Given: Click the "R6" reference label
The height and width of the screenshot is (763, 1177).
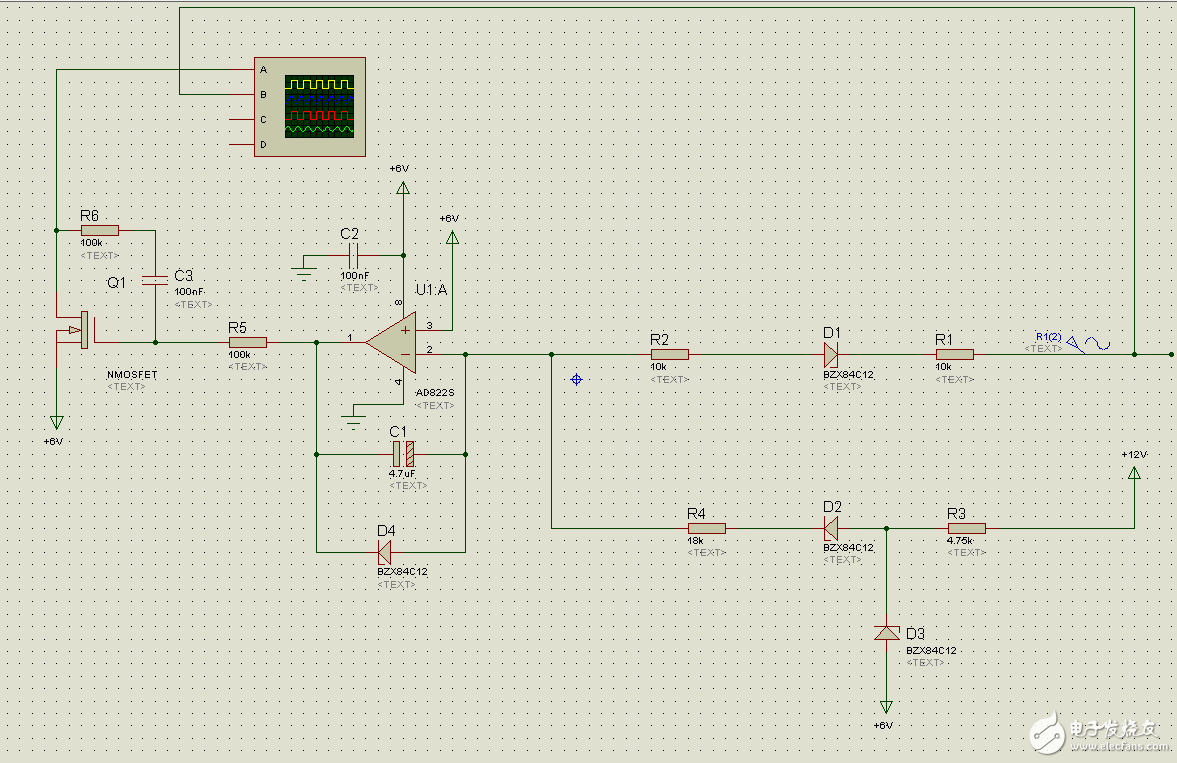Looking at the screenshot, I should click(x=89, y=216).
